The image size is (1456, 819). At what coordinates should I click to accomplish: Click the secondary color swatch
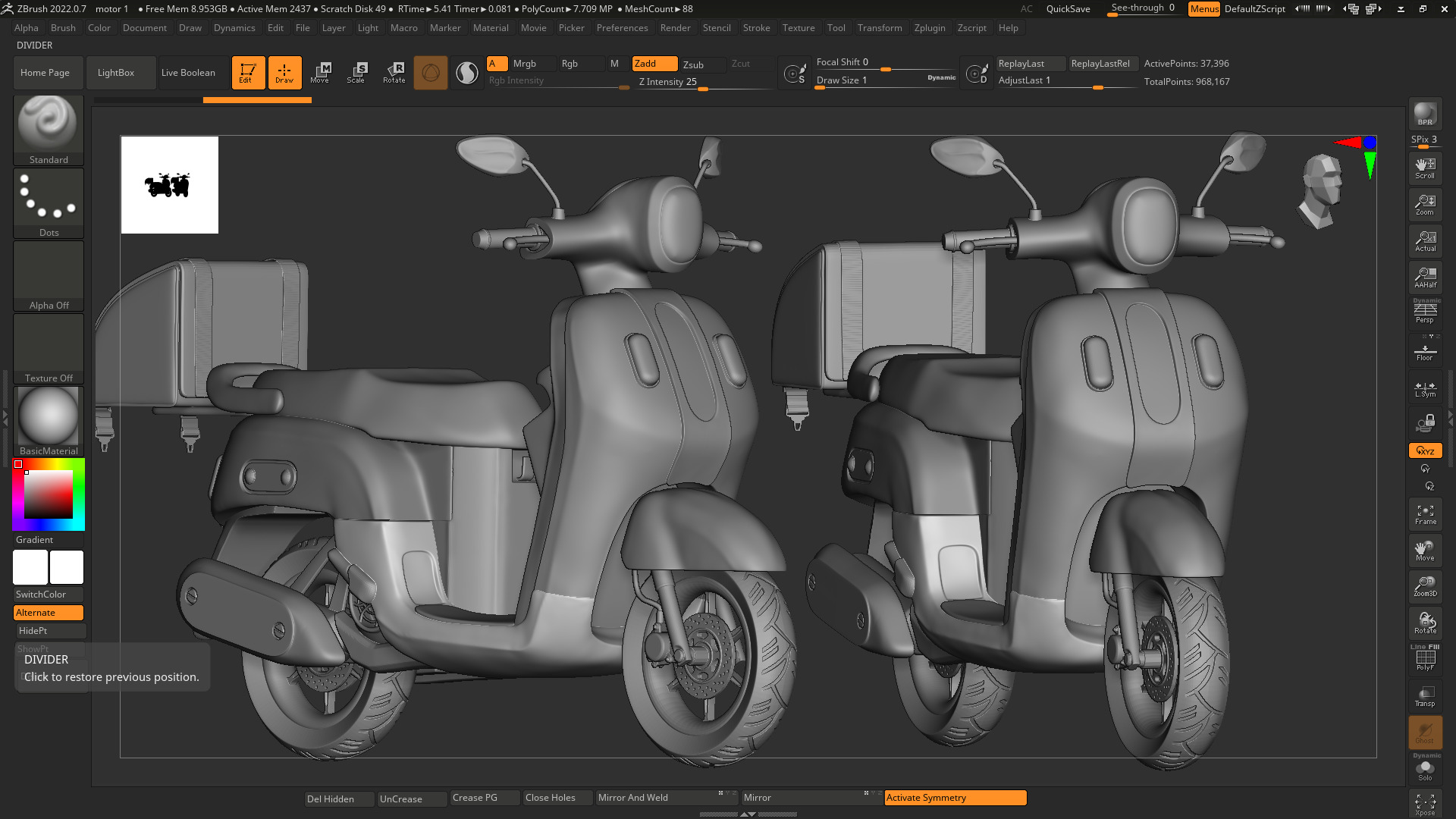[x=30, y=567]
